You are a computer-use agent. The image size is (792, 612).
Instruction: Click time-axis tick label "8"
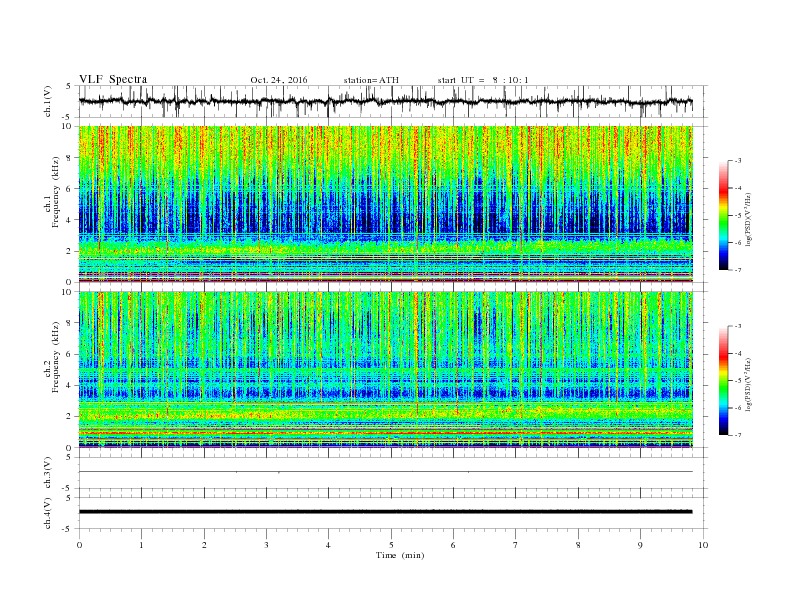coord(578,545)
